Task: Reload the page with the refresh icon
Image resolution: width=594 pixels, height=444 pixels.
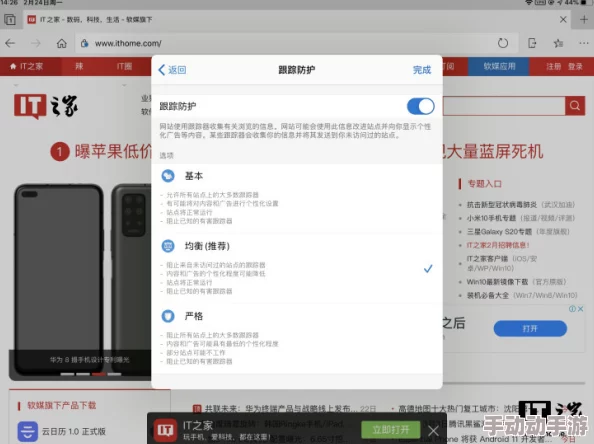Action: (x=503, y=43)
